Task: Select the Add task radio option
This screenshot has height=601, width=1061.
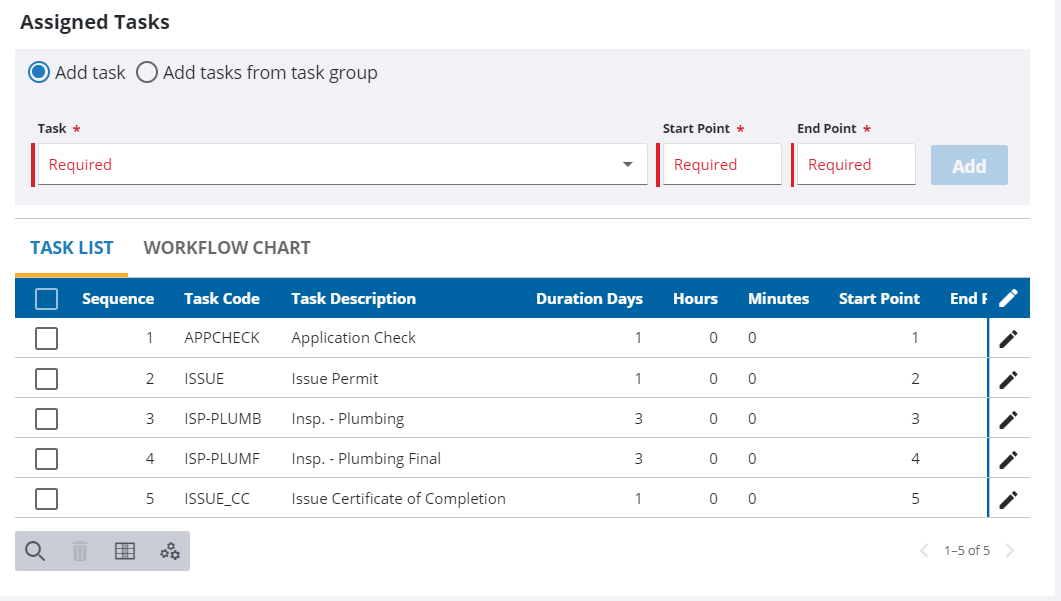Action: tap(39, 72)
